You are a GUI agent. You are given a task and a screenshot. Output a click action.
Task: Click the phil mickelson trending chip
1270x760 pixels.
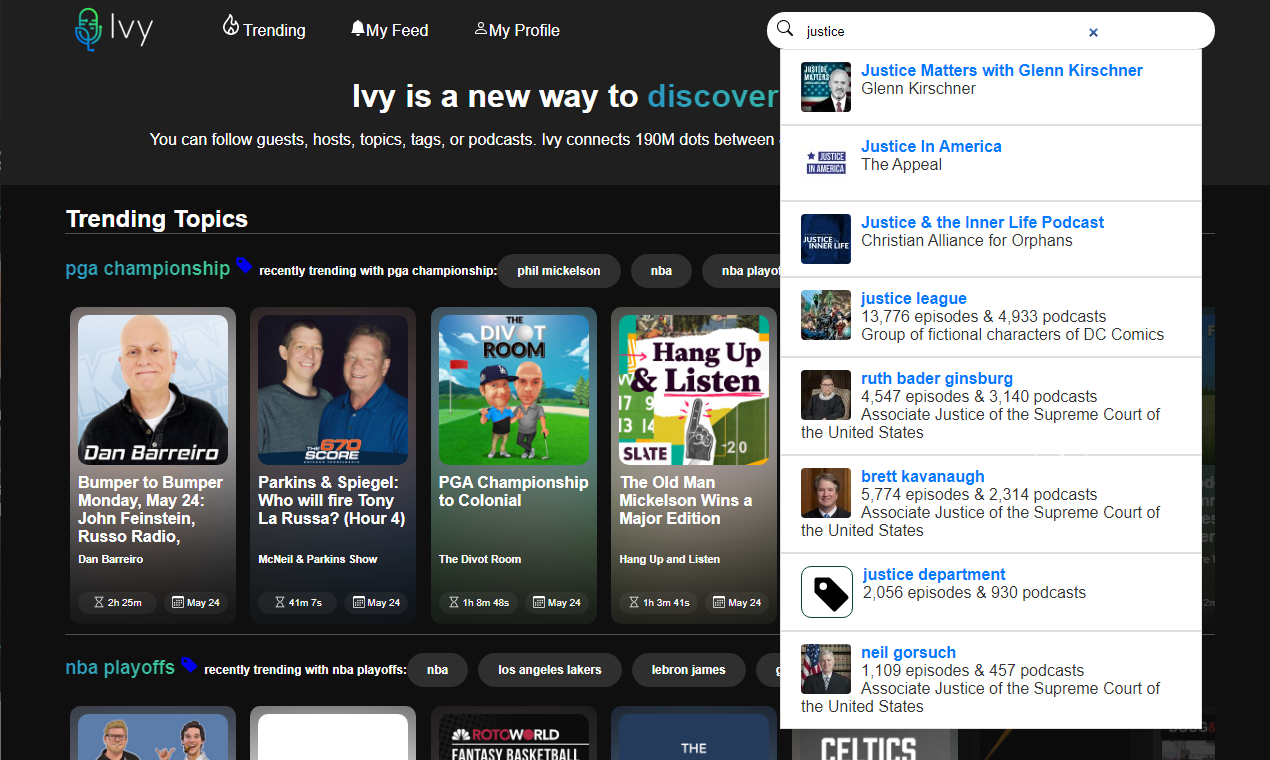559,270
